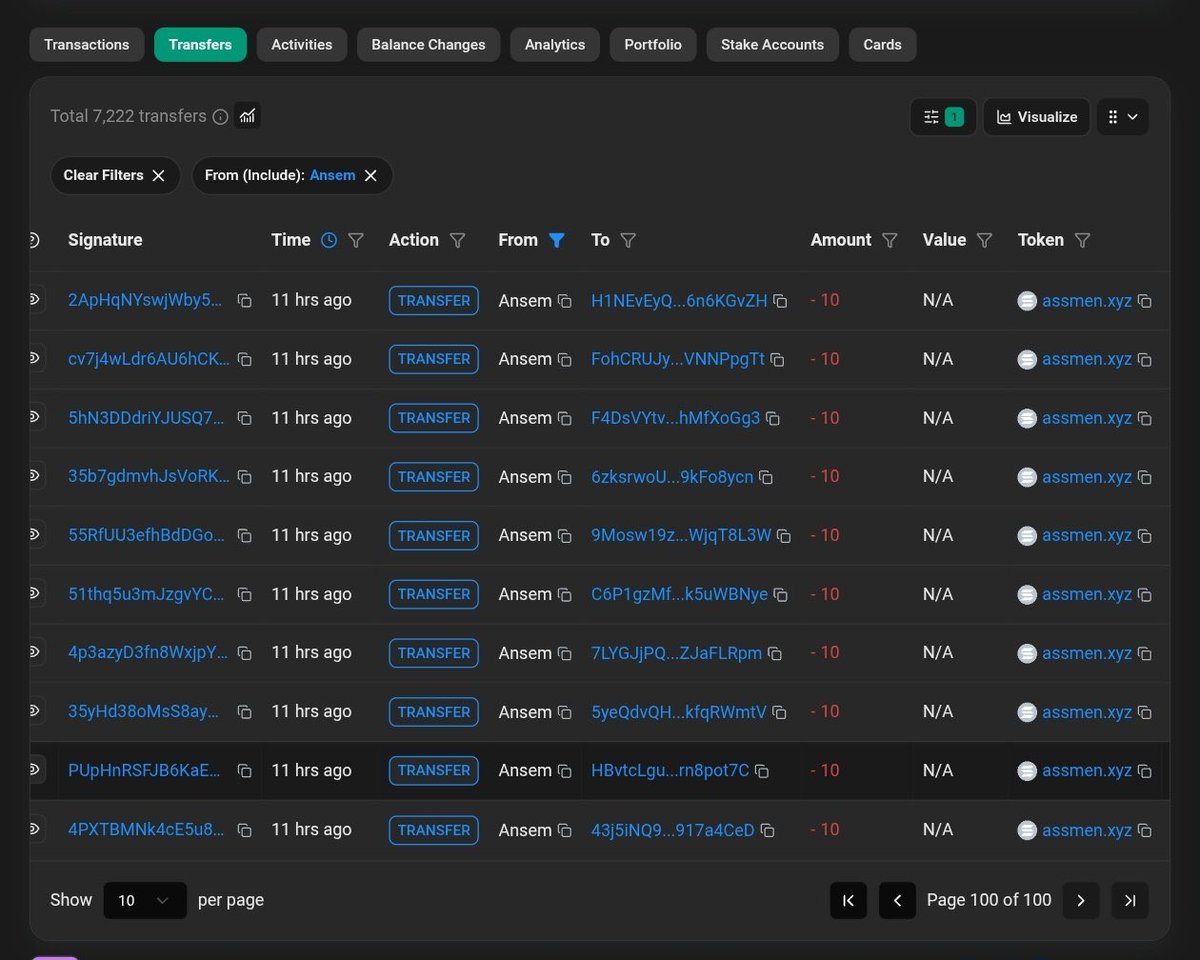The image size is (1200, 960).
Task: Open signature 4PXTBMNk4cE5u8 link
Action: tap(146, 829)
